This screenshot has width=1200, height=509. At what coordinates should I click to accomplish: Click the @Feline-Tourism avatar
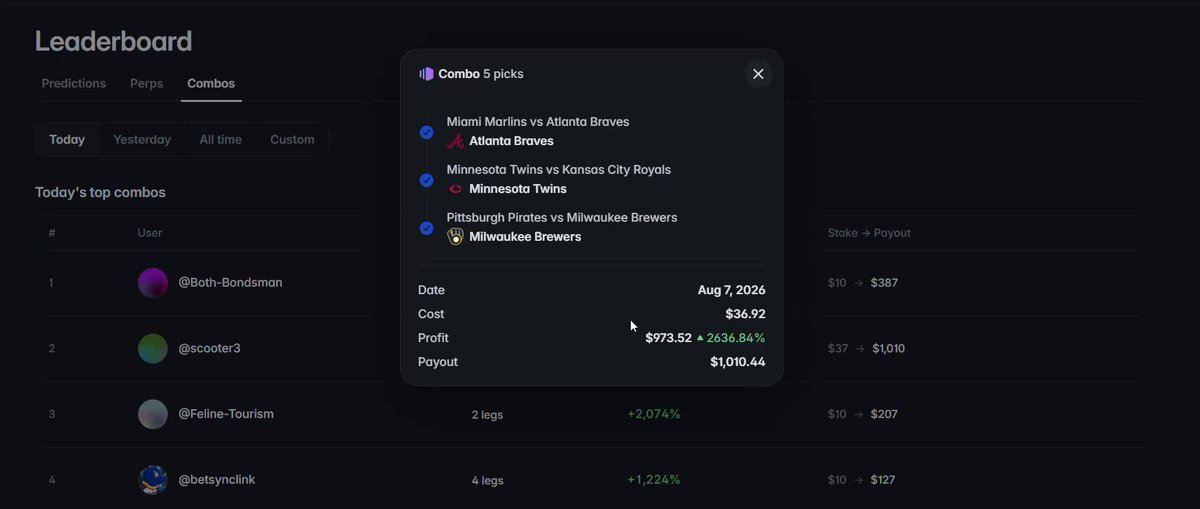coord(153,414)
